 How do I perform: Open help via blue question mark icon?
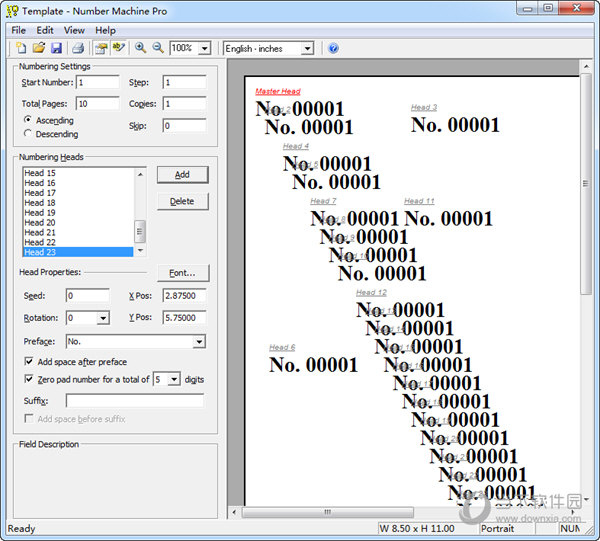333,49
